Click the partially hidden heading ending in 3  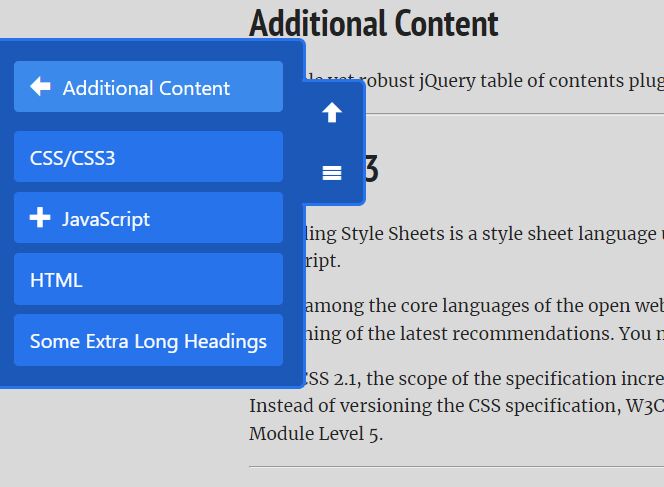click(371, 169)
